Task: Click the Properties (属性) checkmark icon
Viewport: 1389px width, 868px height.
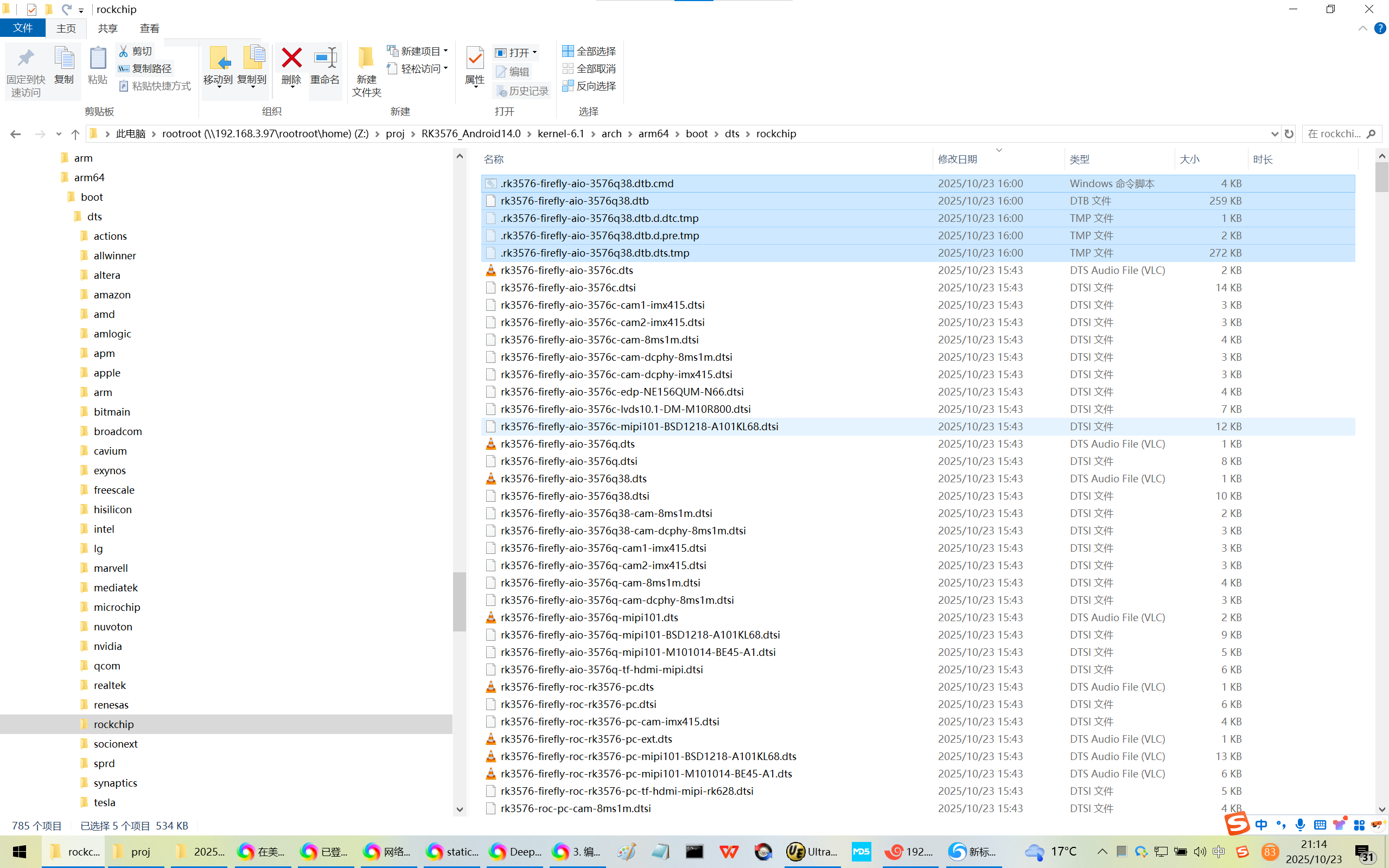Action: tap(475, 58)
